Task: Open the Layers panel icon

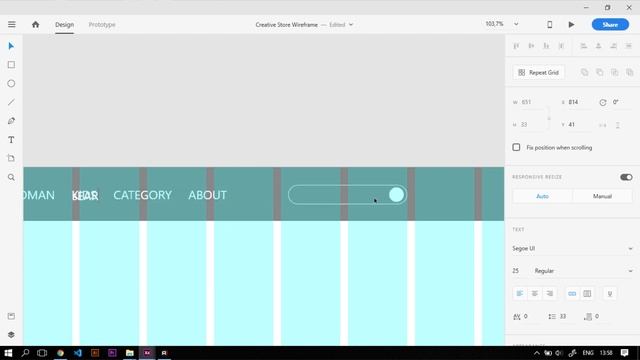Action: pyautogui.click(x=11, y=335)
